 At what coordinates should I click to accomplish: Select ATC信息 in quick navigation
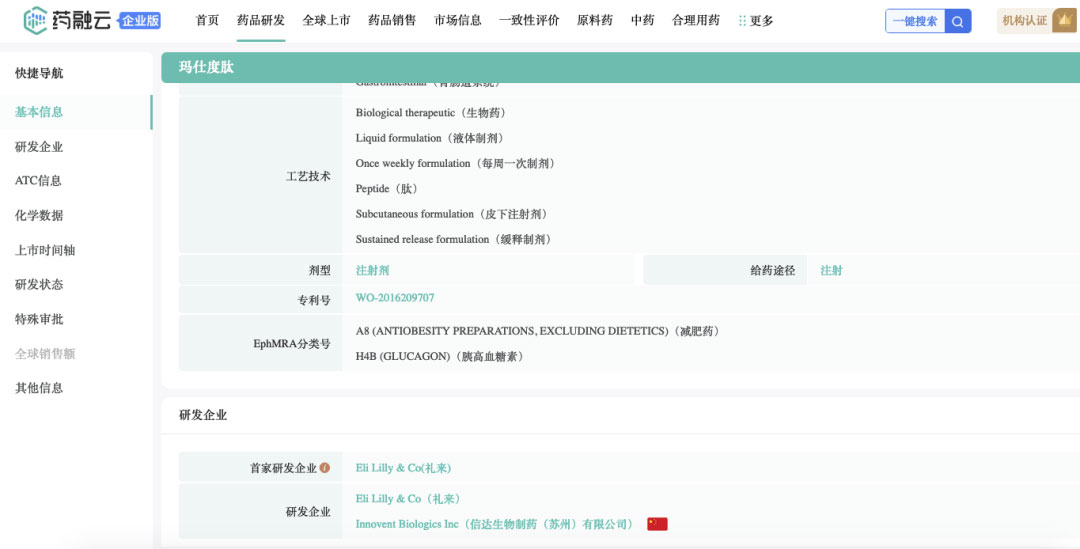38,181
